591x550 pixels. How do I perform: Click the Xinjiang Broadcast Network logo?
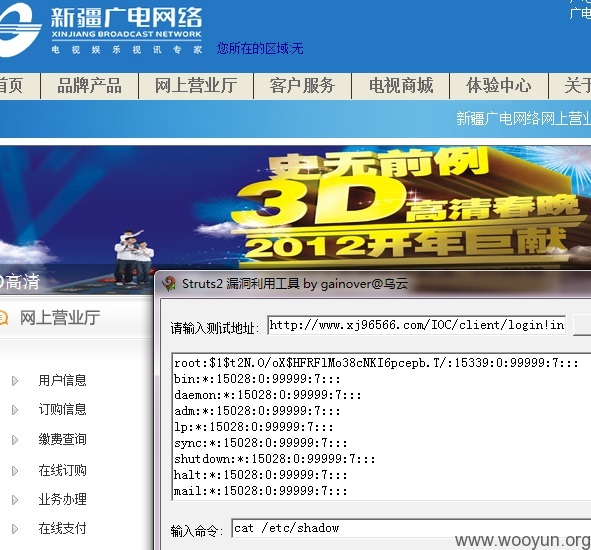click(x=101, y=30)
